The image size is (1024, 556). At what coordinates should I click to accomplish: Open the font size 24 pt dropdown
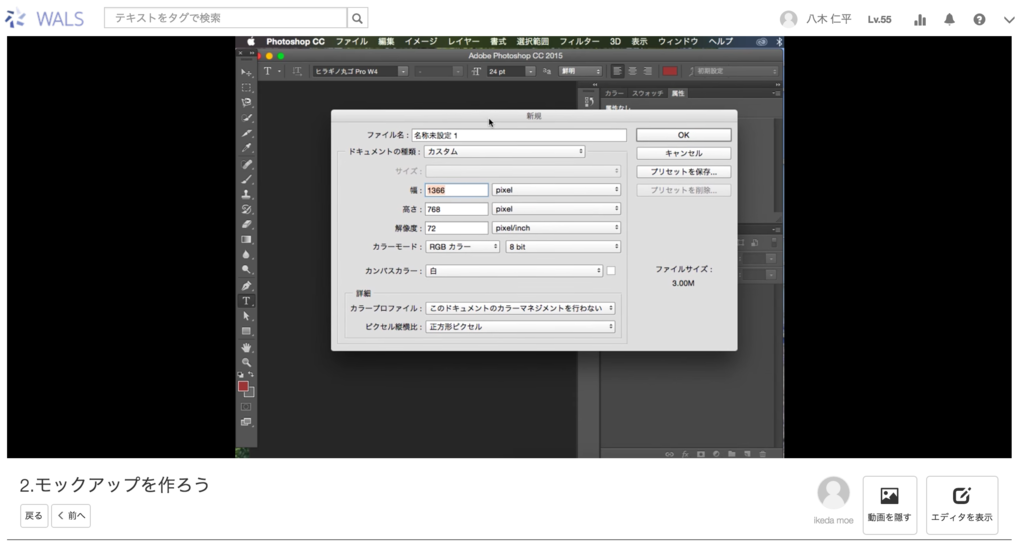click(511, 71)
